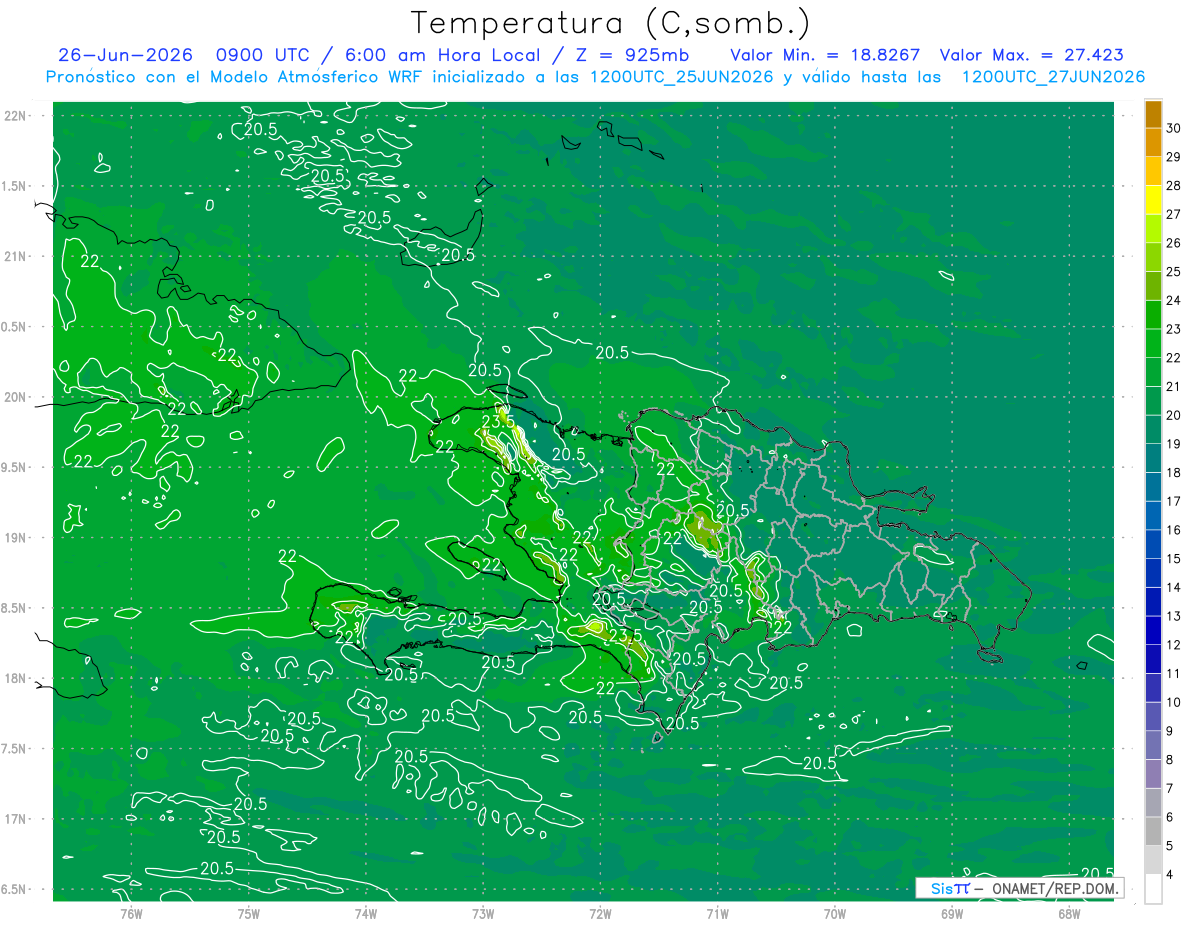
Task: Click the 'Valor Min. = 18.8267' reading
Action: tap(825, 55)
